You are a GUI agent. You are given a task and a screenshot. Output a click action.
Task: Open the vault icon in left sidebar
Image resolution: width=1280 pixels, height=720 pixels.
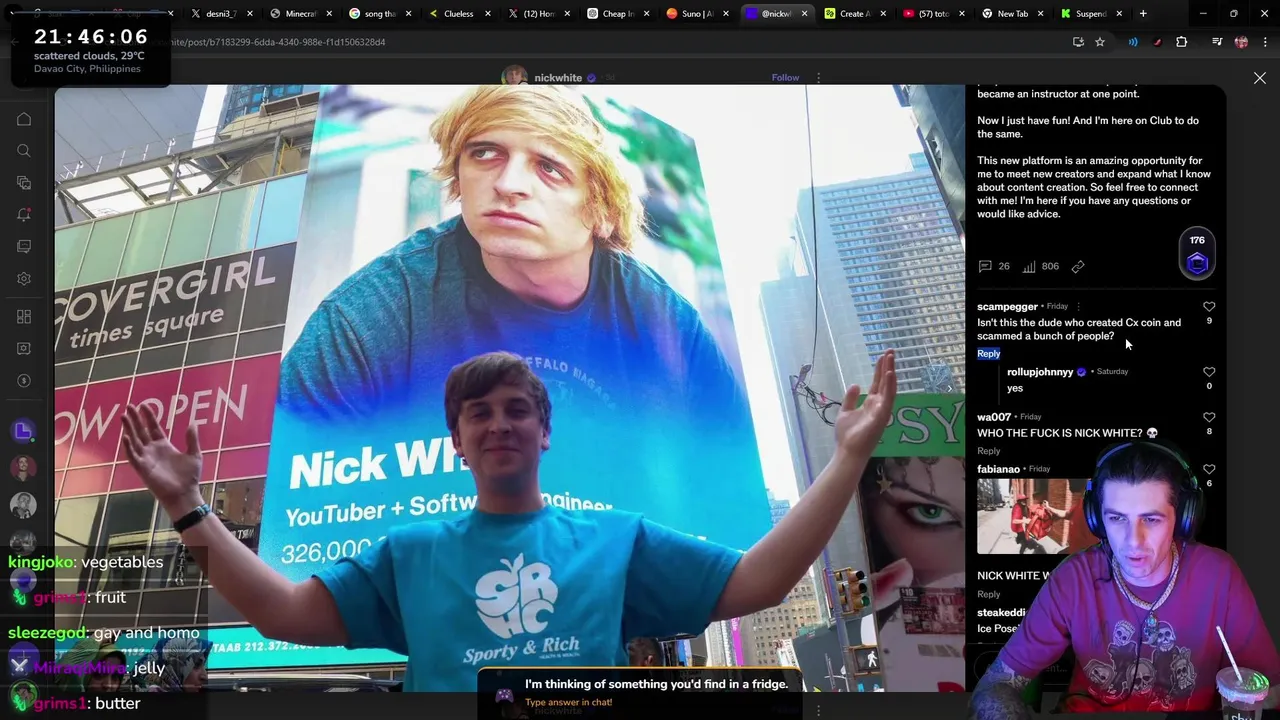coord(24,349)
